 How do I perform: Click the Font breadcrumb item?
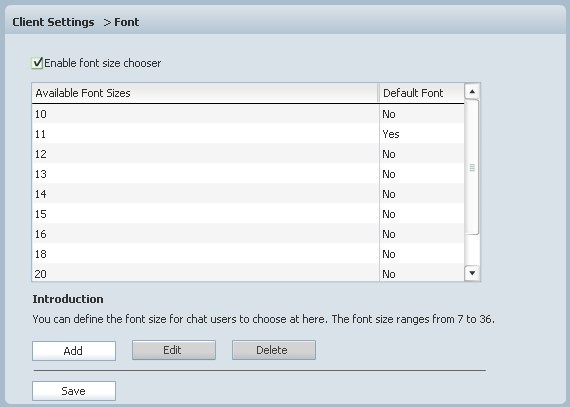tap(127, 22)
